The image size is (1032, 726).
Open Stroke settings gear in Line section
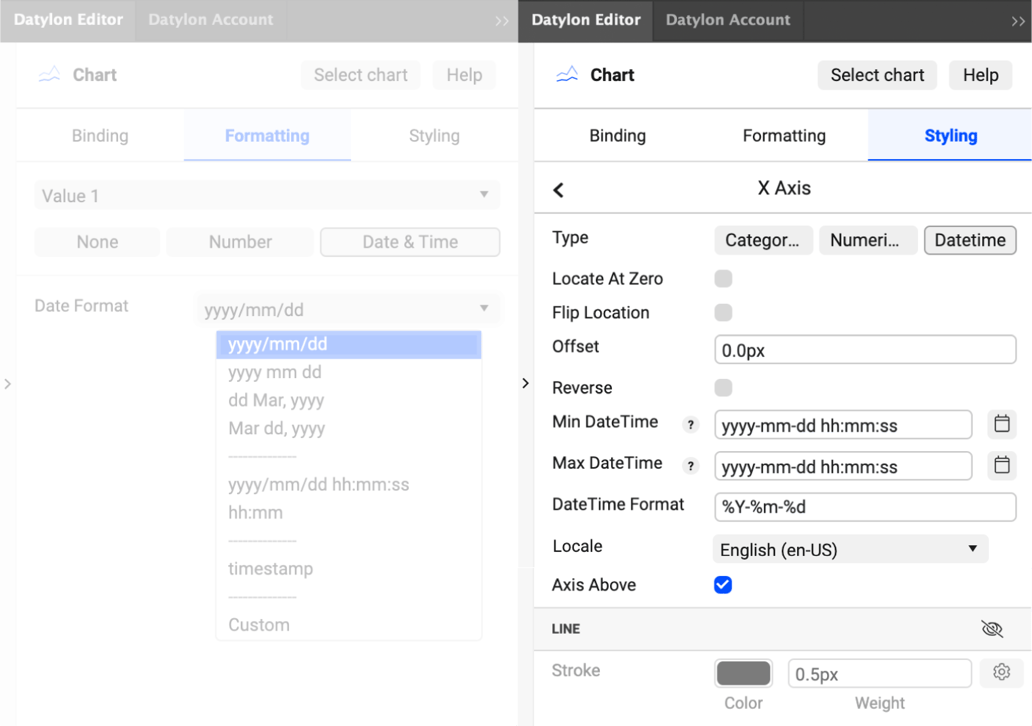(x=1002, y=673)
